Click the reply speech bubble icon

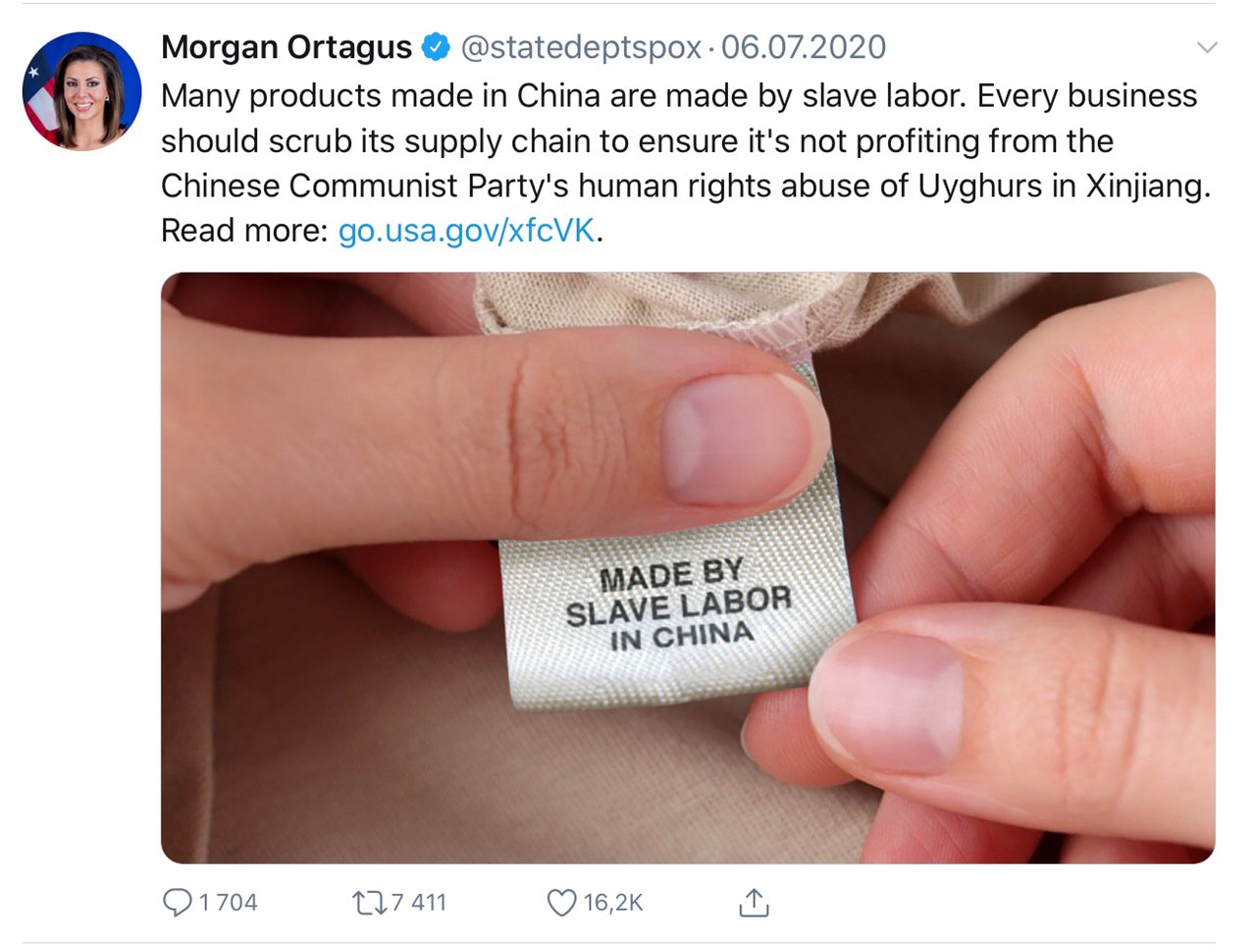(178, 902)
